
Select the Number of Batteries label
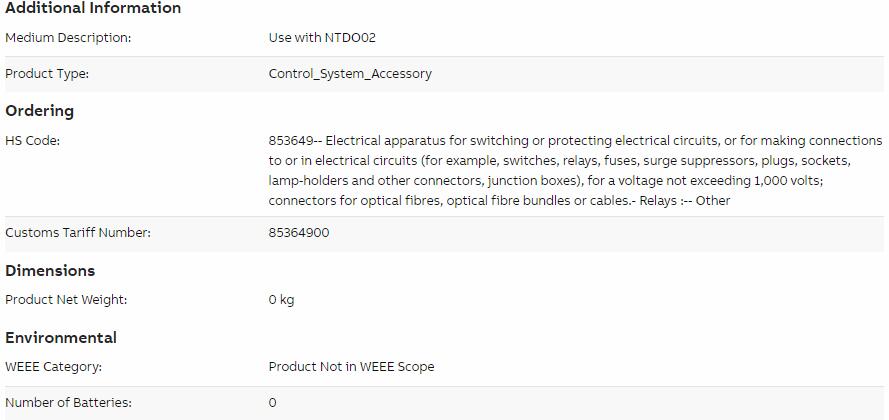68,403
